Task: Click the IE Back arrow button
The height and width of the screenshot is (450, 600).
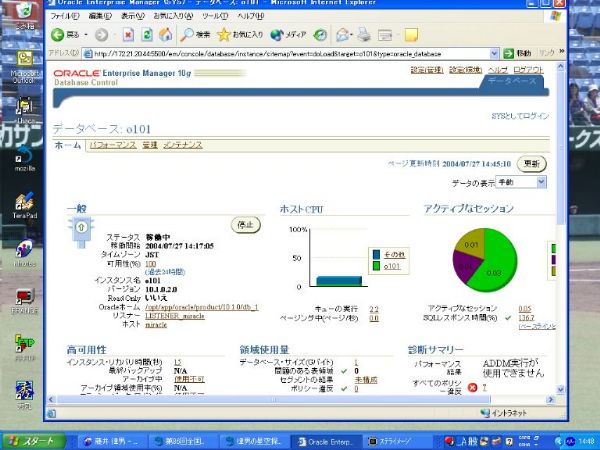Action: pos(58,35)
